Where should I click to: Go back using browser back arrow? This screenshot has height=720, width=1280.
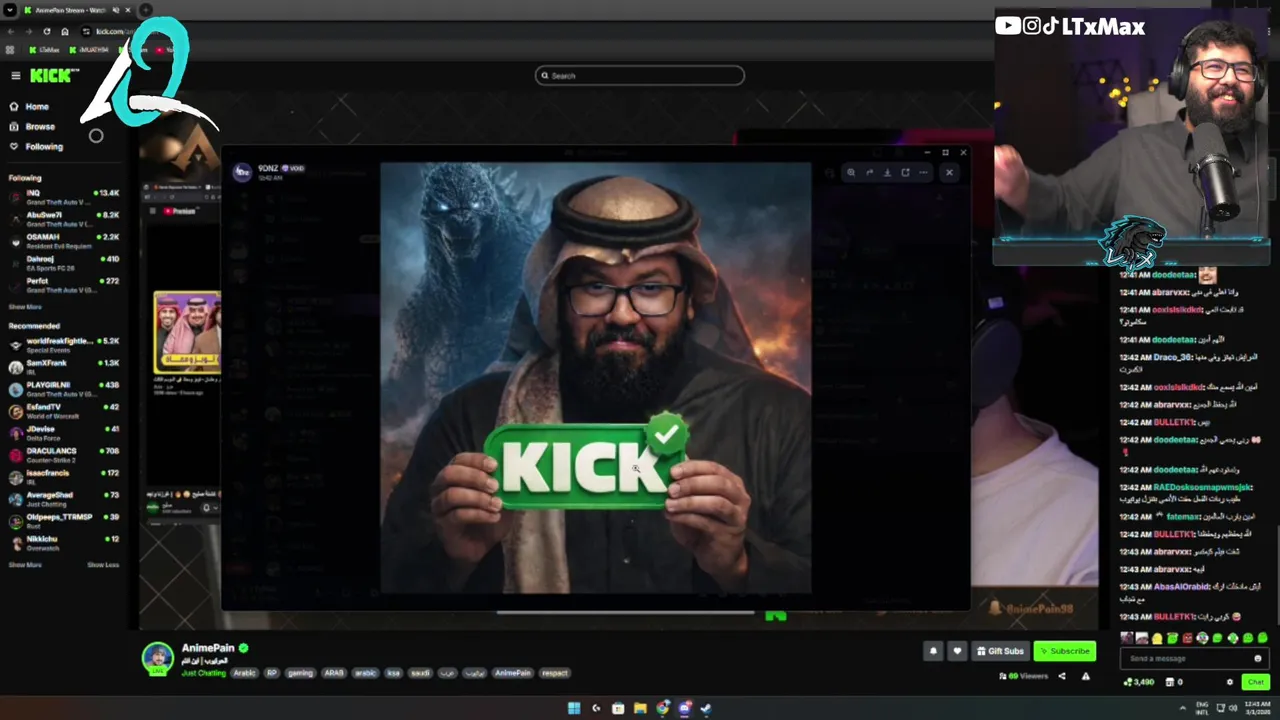12,31
